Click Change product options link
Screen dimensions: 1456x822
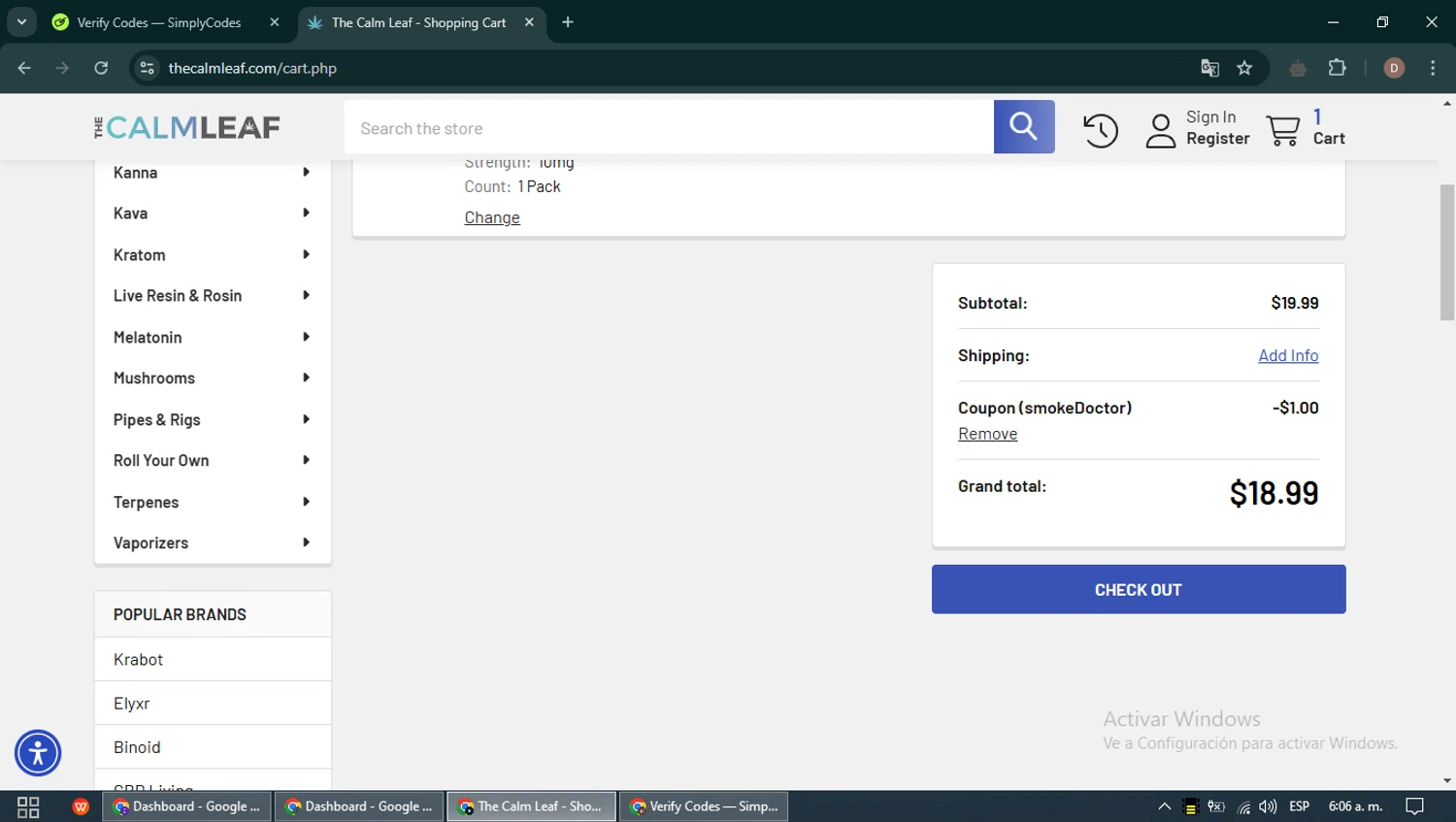tap(492, 217)
